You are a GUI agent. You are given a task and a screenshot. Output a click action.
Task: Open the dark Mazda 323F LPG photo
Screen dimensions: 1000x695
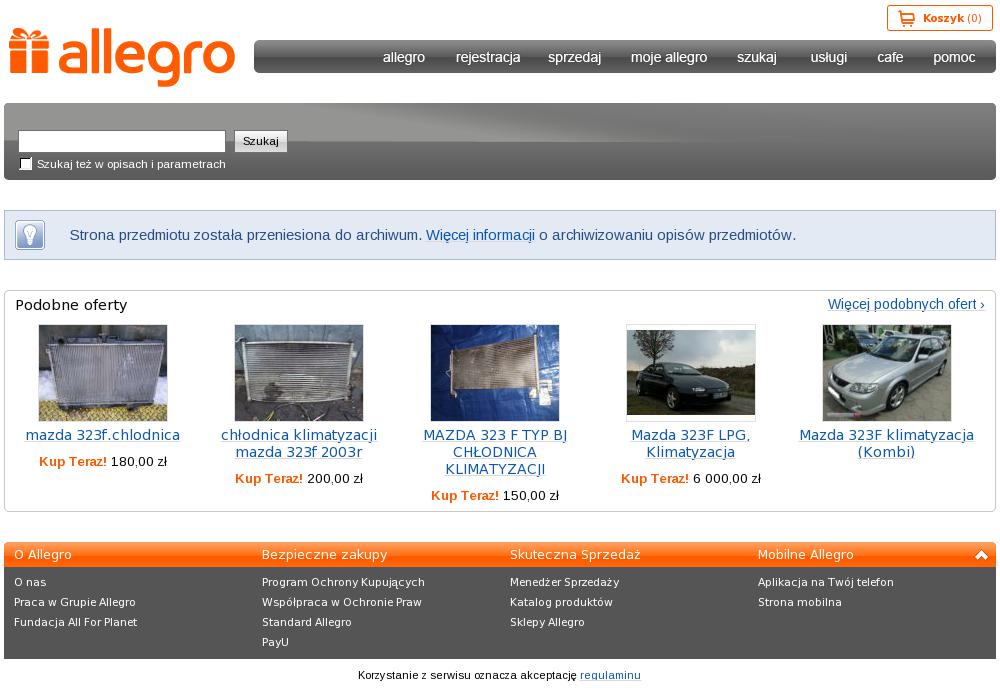click(x=691, y=373)
